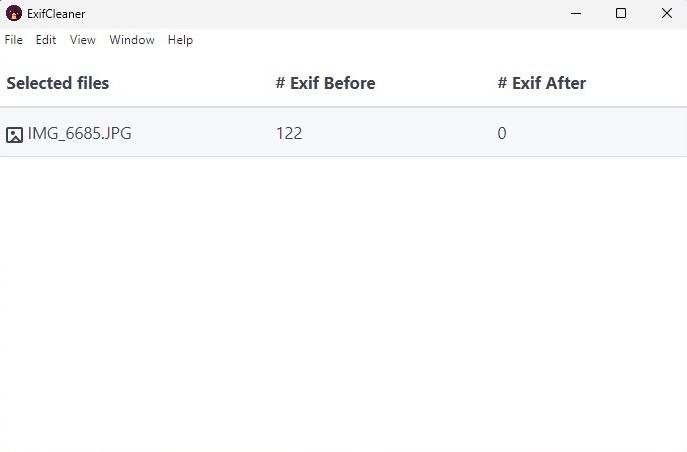Image resolution: width=687 pixels, height=452 pixels.
Task: Click the ExifCleaner app icon in title bar
Action: [x=14, y=13]
